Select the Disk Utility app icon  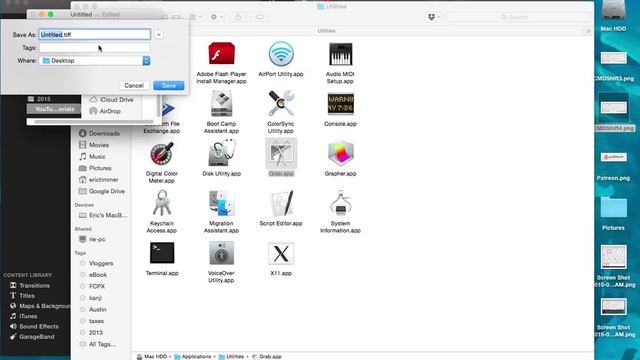[x=222, y=153]
